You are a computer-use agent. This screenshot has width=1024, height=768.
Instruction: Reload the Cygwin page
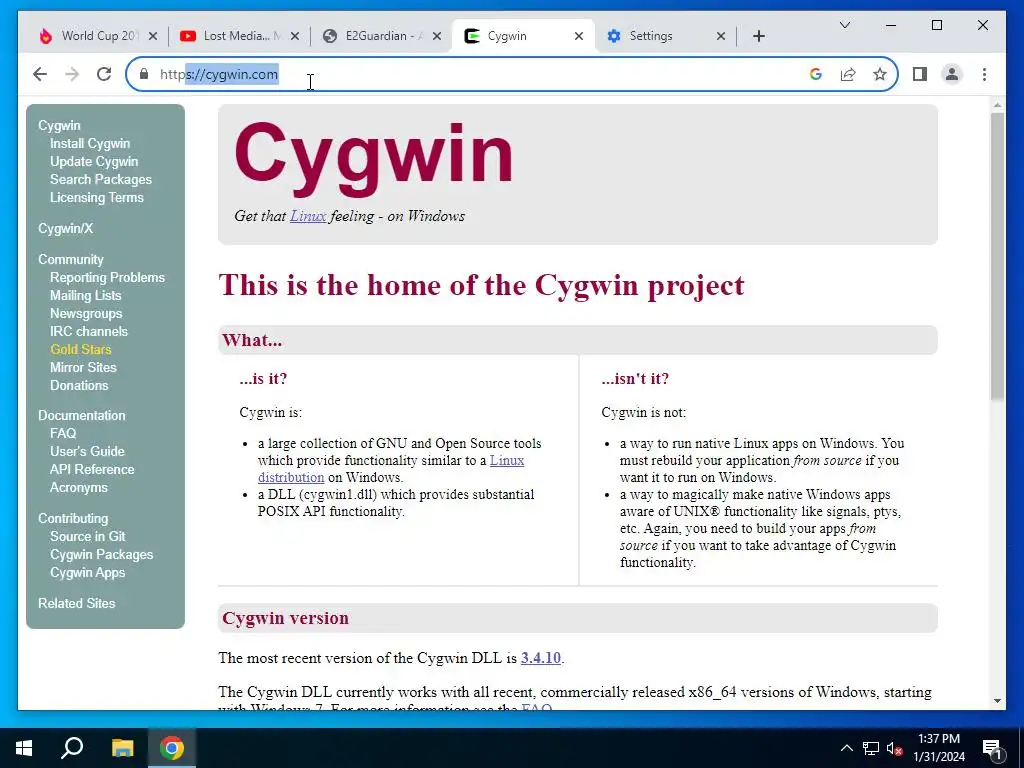[104, 74]
